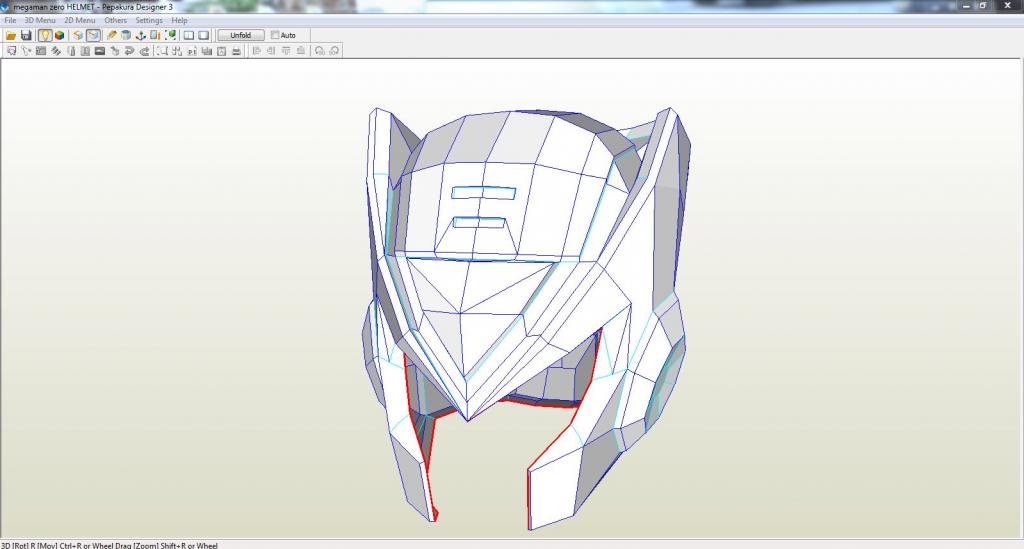This screenshot has height=549, width=1024.
Task: Open the Settings menu
Action: click(x=149, y=20)
